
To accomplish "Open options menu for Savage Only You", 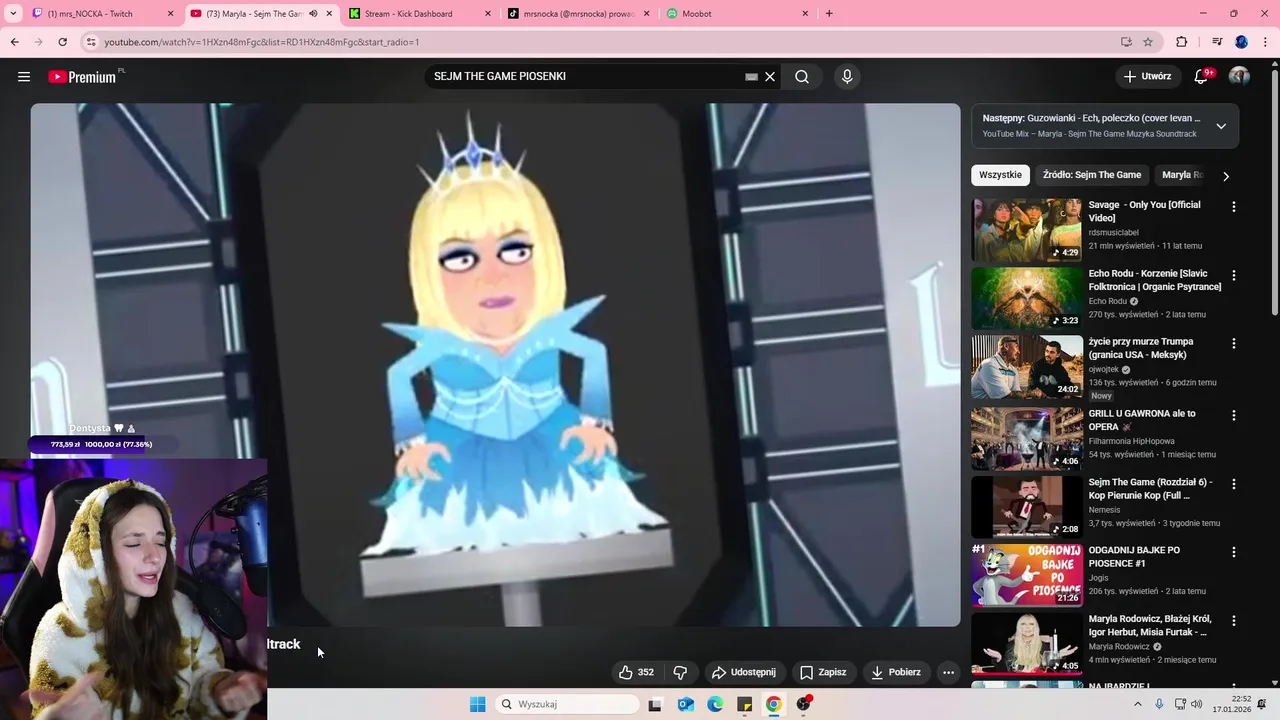I will pos(1234,207).
